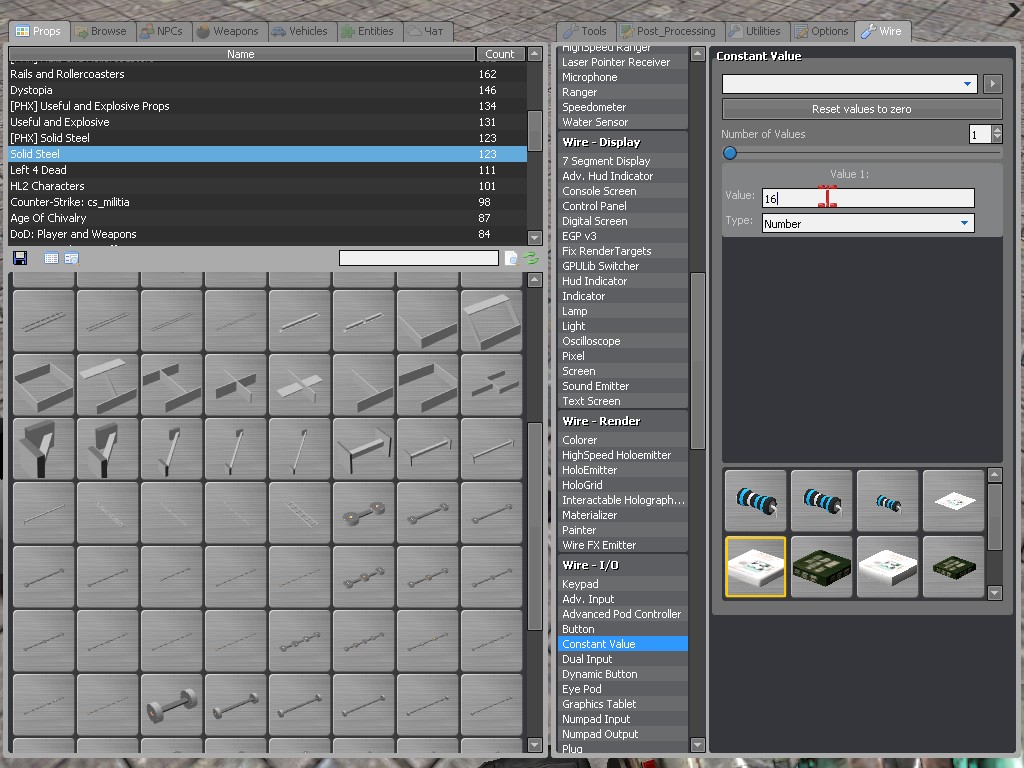This screenshot has width=1024, height=768.
Task: Click the details view icon beside list view
Action: click(71, 258)
